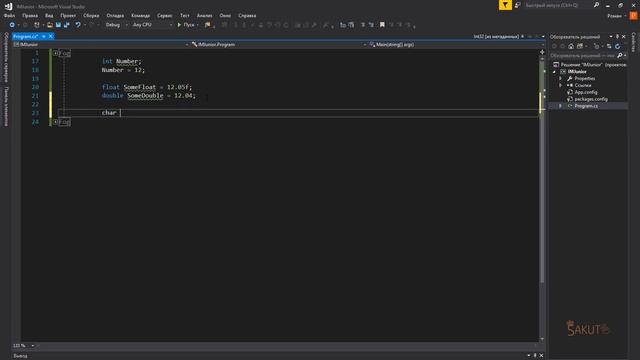The image size is (640, 360).
Task: Undo last edit with the Undo icon
Action: [x=78, y=25]
